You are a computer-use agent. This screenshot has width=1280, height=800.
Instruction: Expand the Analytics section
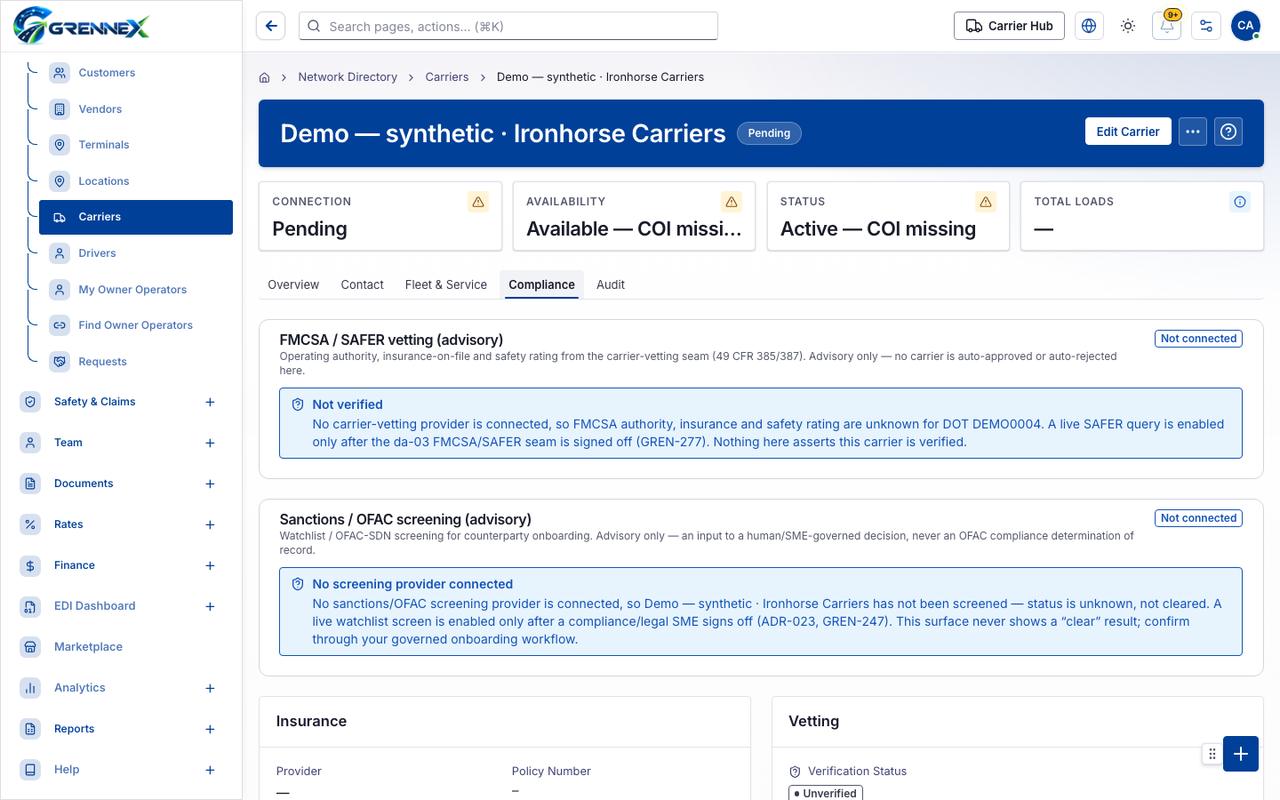click(210, 688)
